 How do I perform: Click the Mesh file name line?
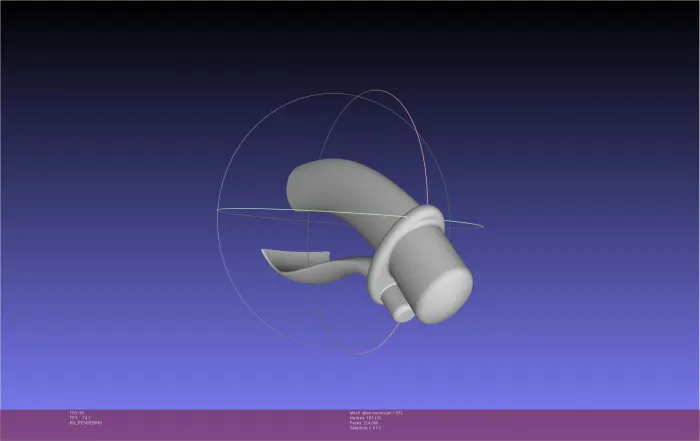[x=376, y=413]
